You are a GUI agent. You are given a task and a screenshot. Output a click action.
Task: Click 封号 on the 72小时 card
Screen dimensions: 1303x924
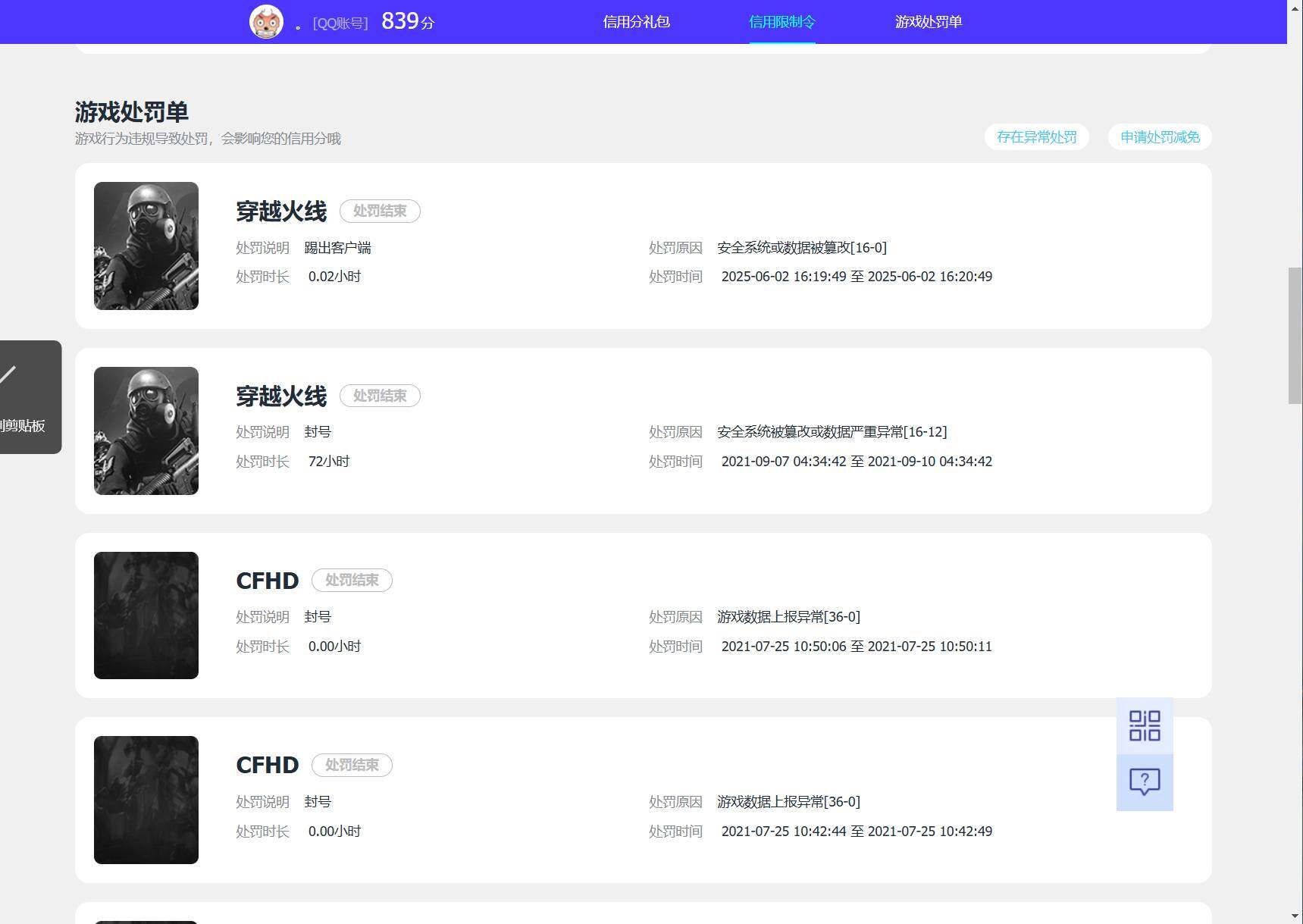(x=318, y=432)
